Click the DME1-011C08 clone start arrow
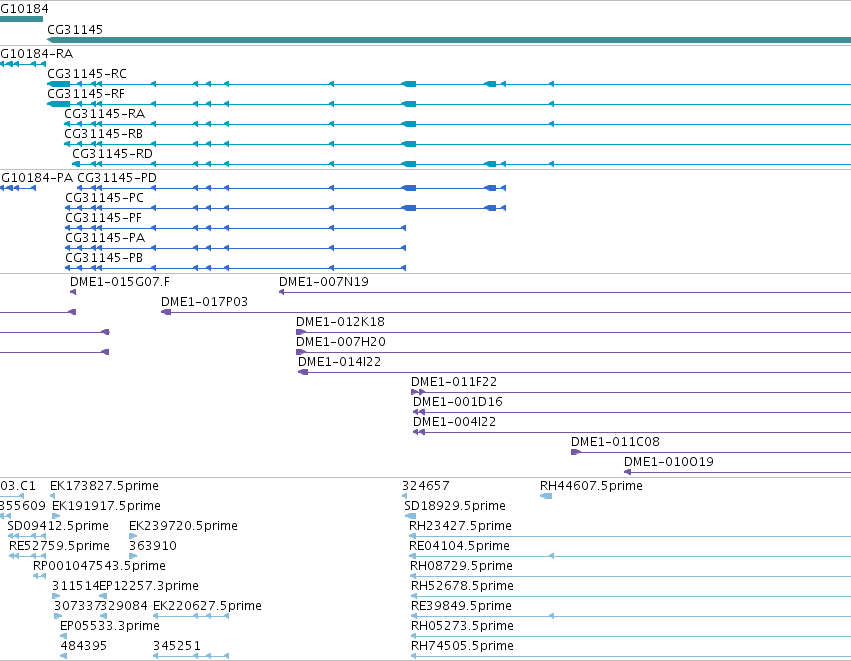Image resolution: width=851 pixels, height=661 pixels. click(x=576, y=452)
